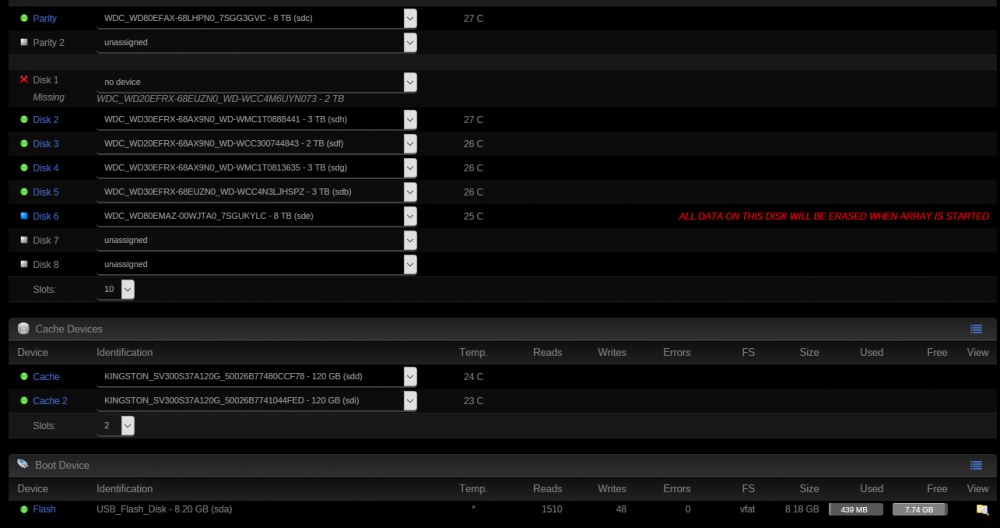The height and width of the screenshot is (528, 1000).
Task: Open the Disk 4 link
Action: tap(46, 168)
